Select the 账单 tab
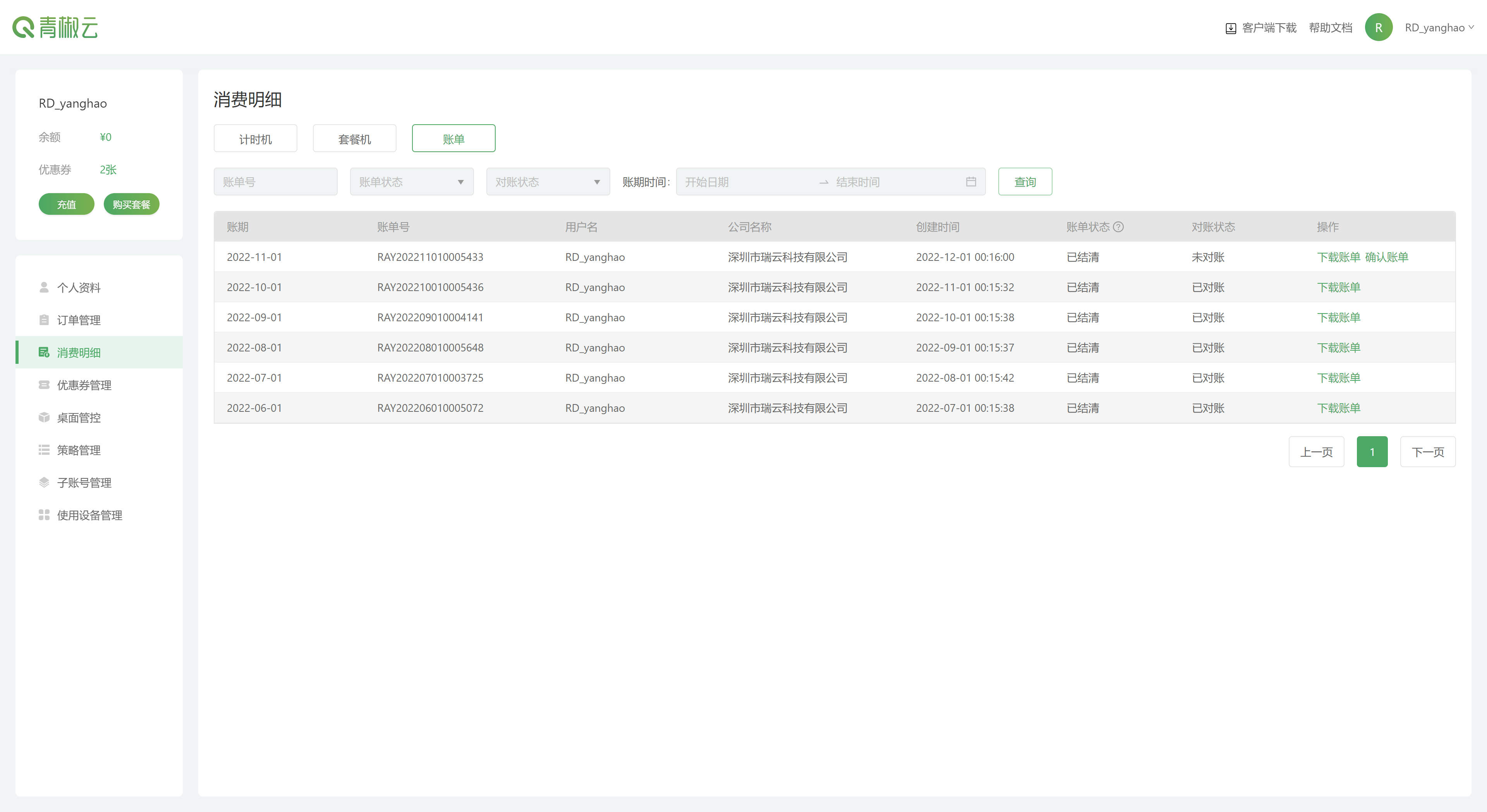Screen dimensions: 1487x812 click(454, 139)
